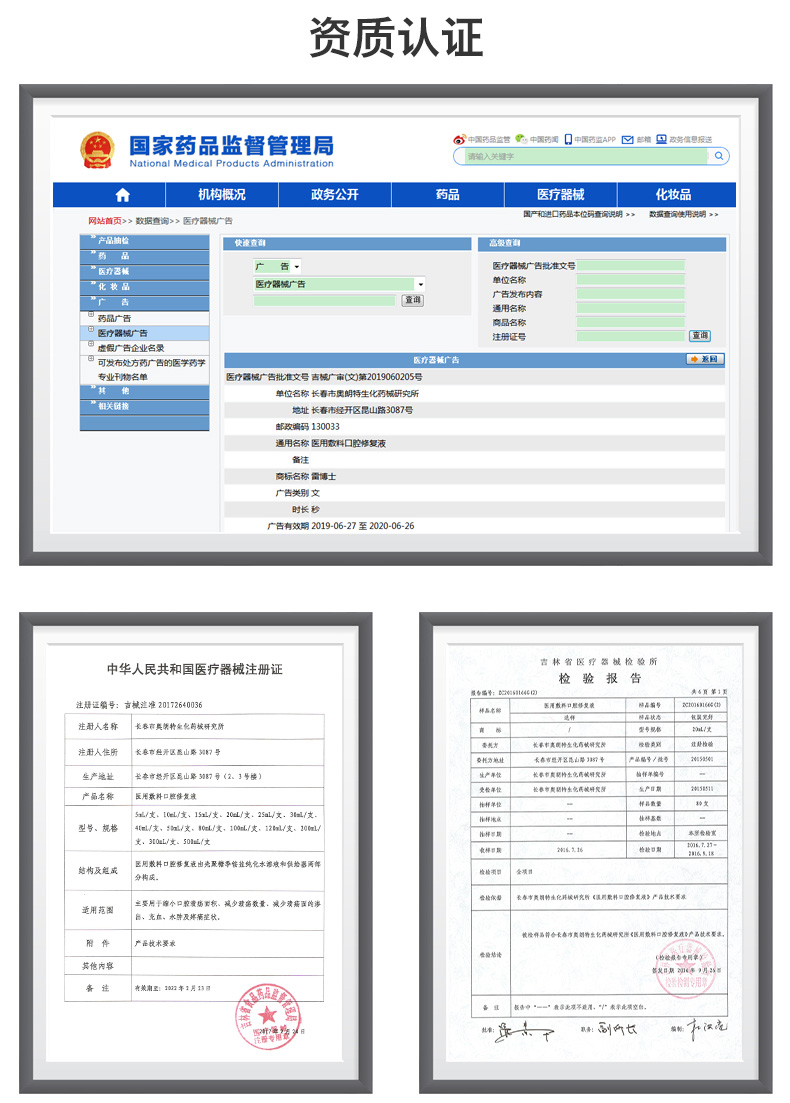Viewport: 790px width, 1103px height.
Task: Click 医用敷料口腔修复液 generic name
Action: point(348,444)
